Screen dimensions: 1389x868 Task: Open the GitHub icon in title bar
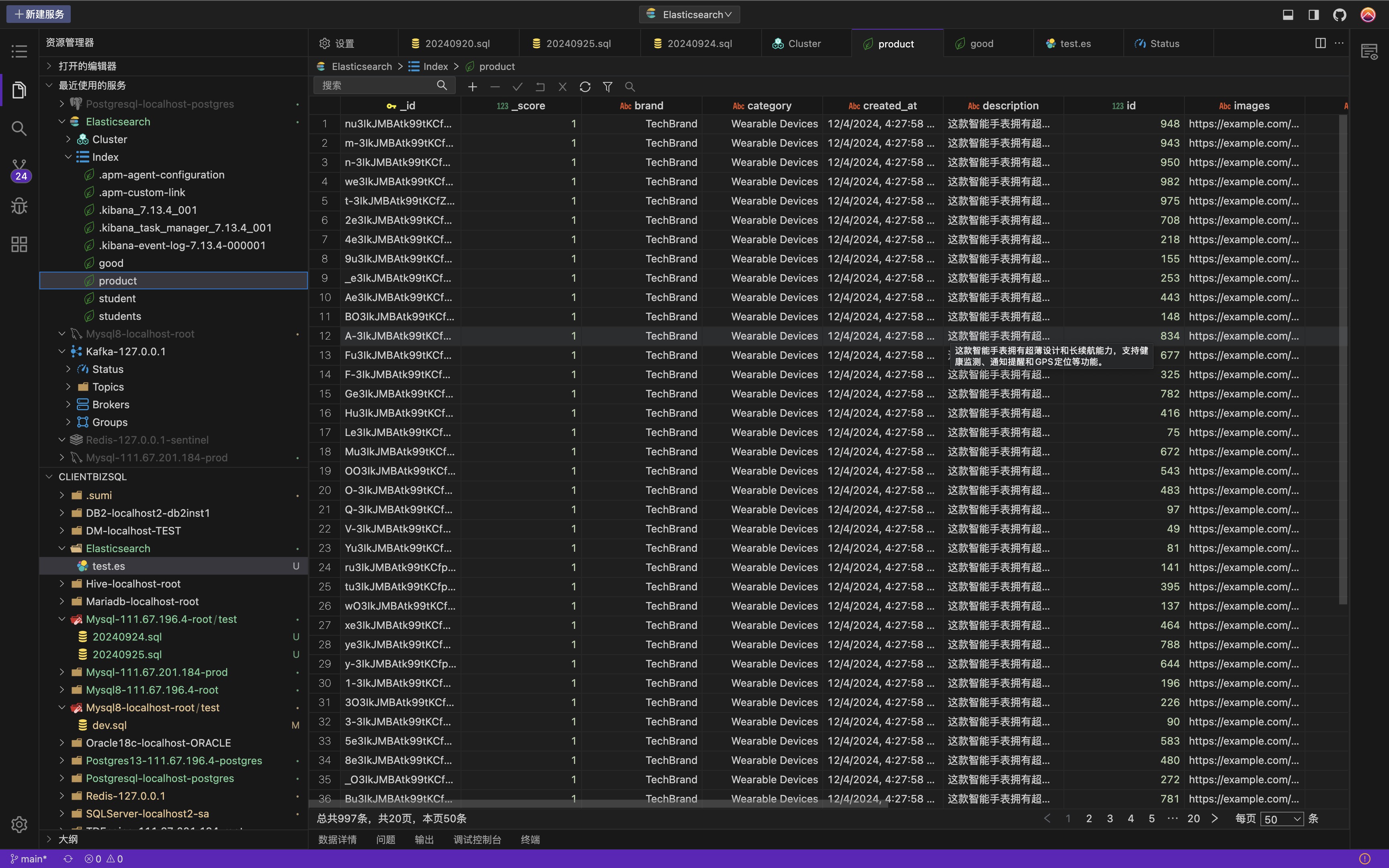tap(1340, 14)
